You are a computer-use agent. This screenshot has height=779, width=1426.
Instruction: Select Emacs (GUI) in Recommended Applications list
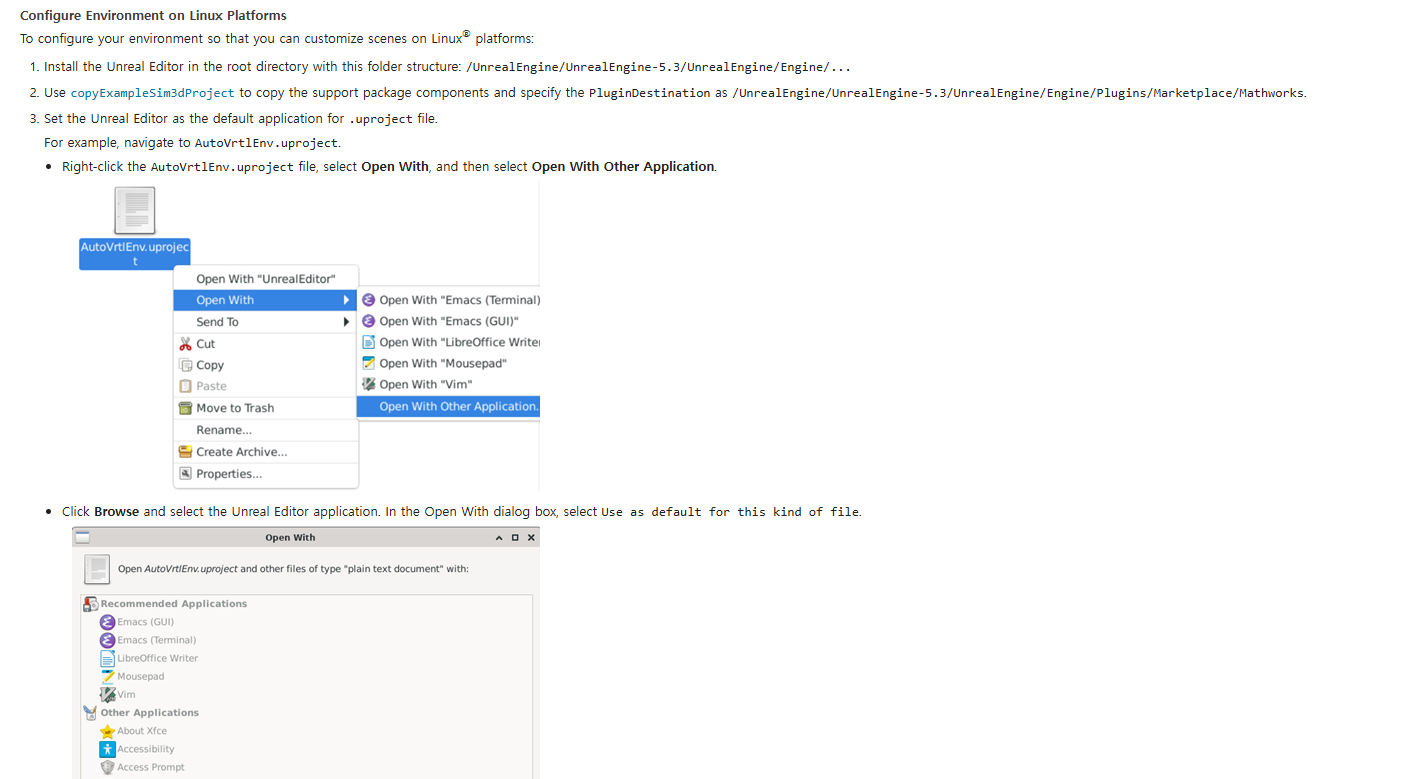click(145, 622)
